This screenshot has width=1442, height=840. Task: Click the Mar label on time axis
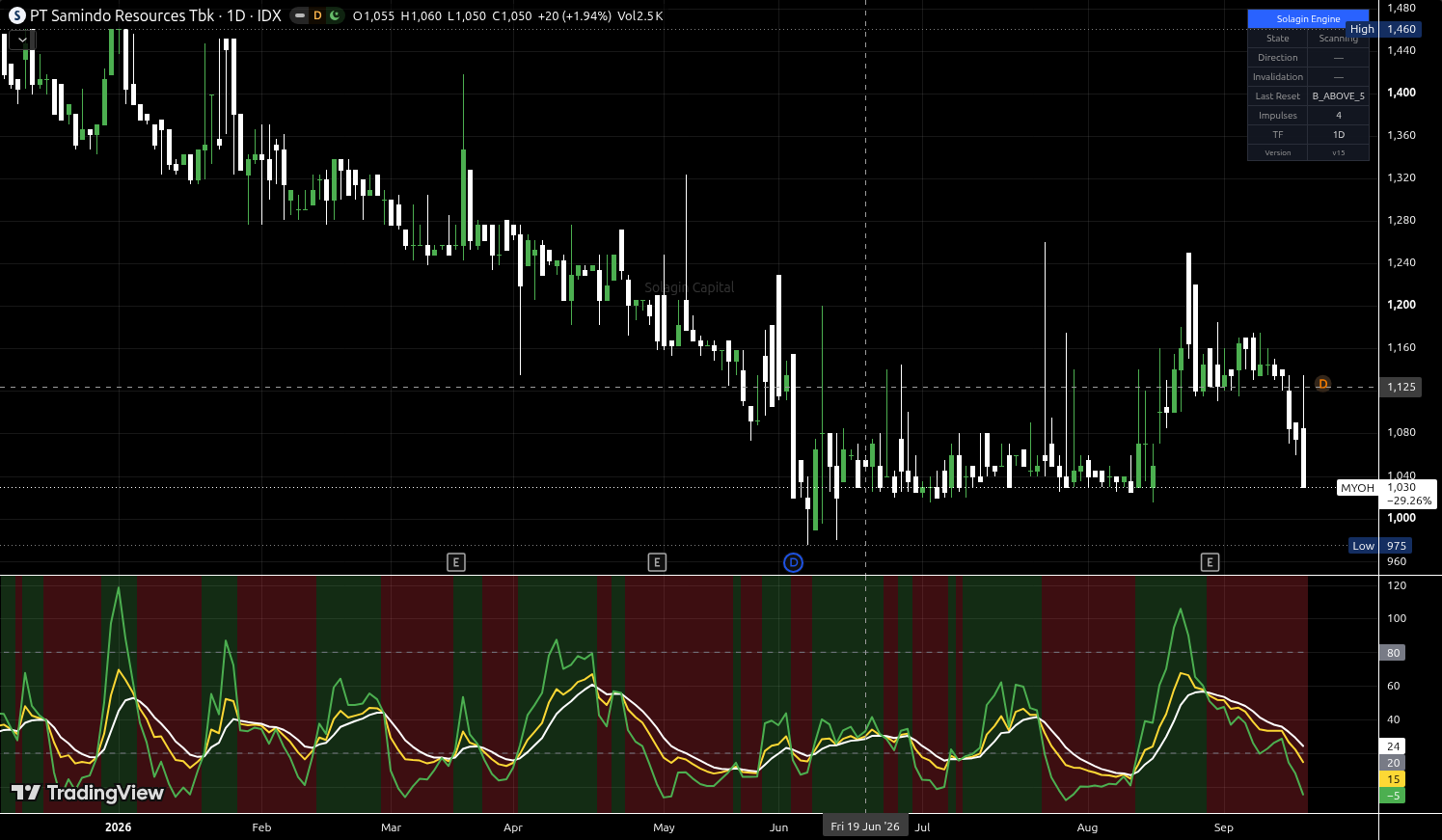(391, 827)
